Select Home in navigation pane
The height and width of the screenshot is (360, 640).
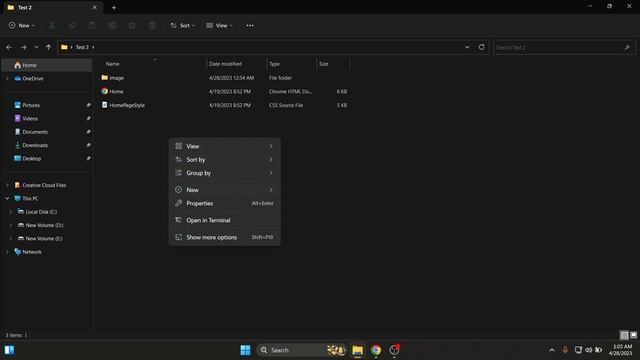click(x=46, y=65)
